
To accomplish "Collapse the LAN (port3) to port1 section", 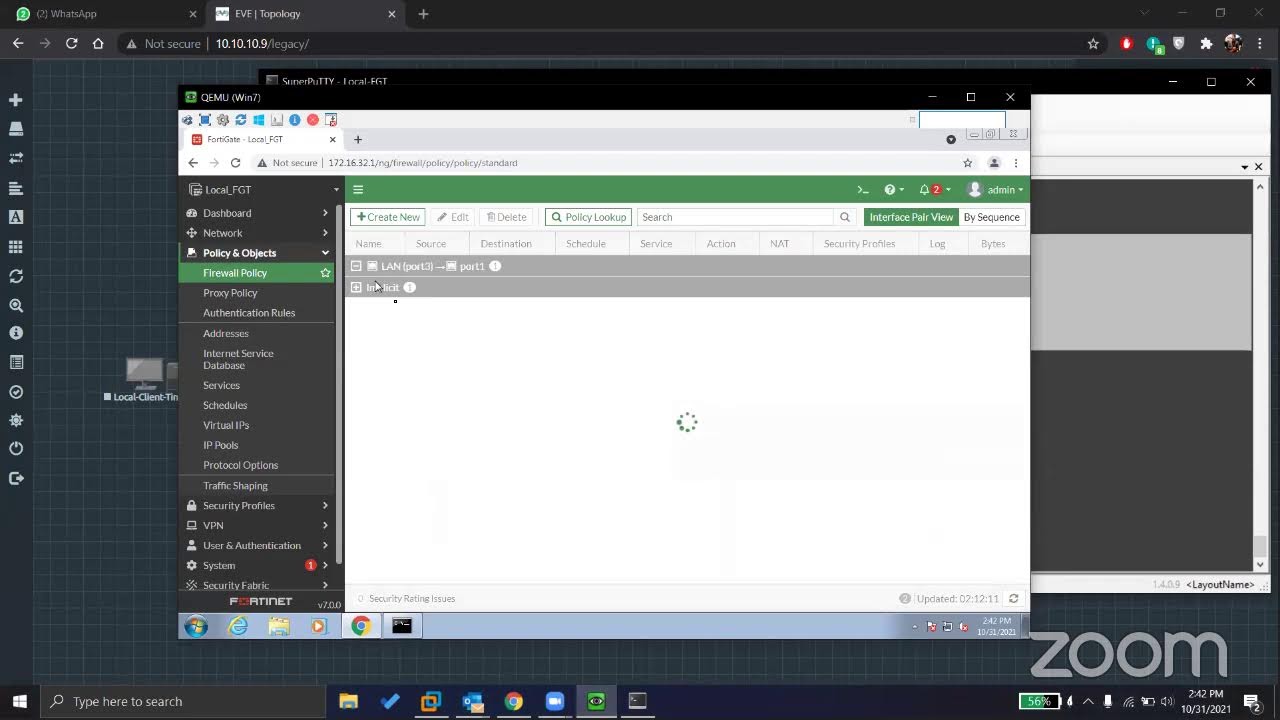I will (356, 267).
